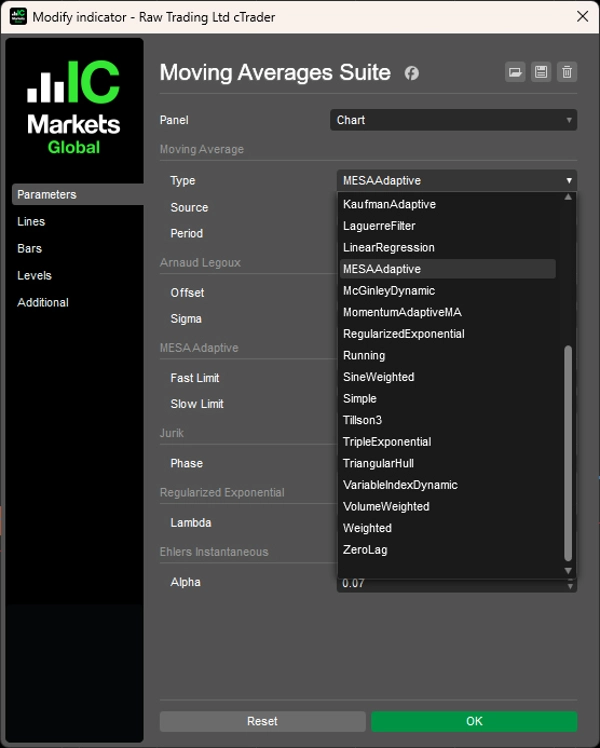Click the save template disk icon
The height and width of the screenshot is (748, 600).
541,72
